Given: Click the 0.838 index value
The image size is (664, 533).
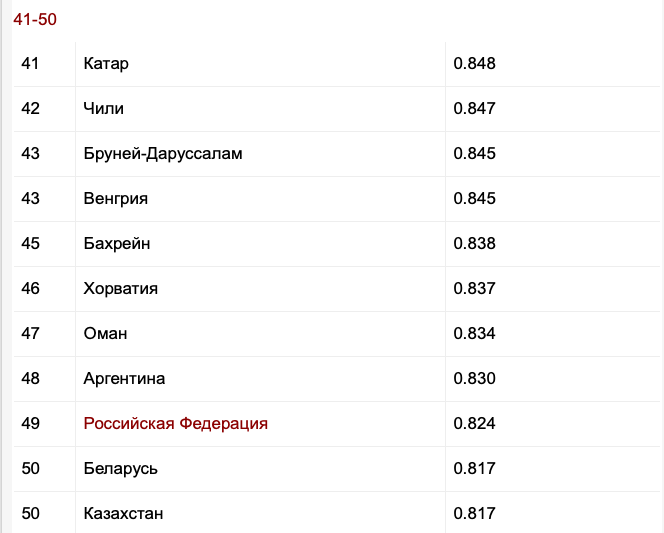Looking at the screenshot, I should [x=475, y=244].
